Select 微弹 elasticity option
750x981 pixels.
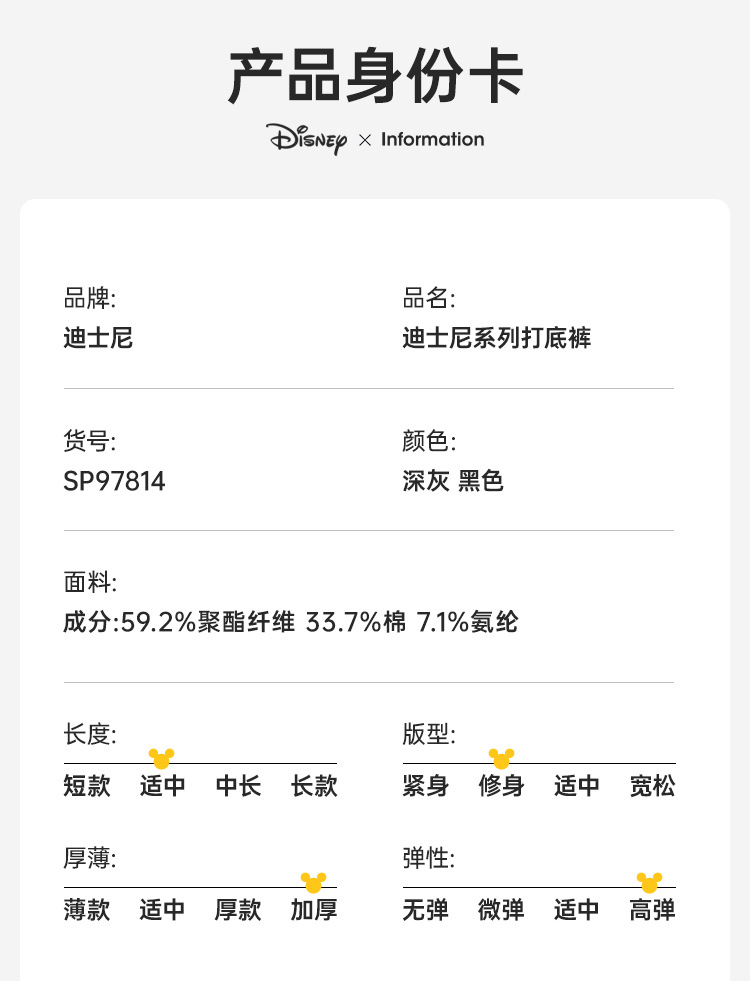[501, 910]
